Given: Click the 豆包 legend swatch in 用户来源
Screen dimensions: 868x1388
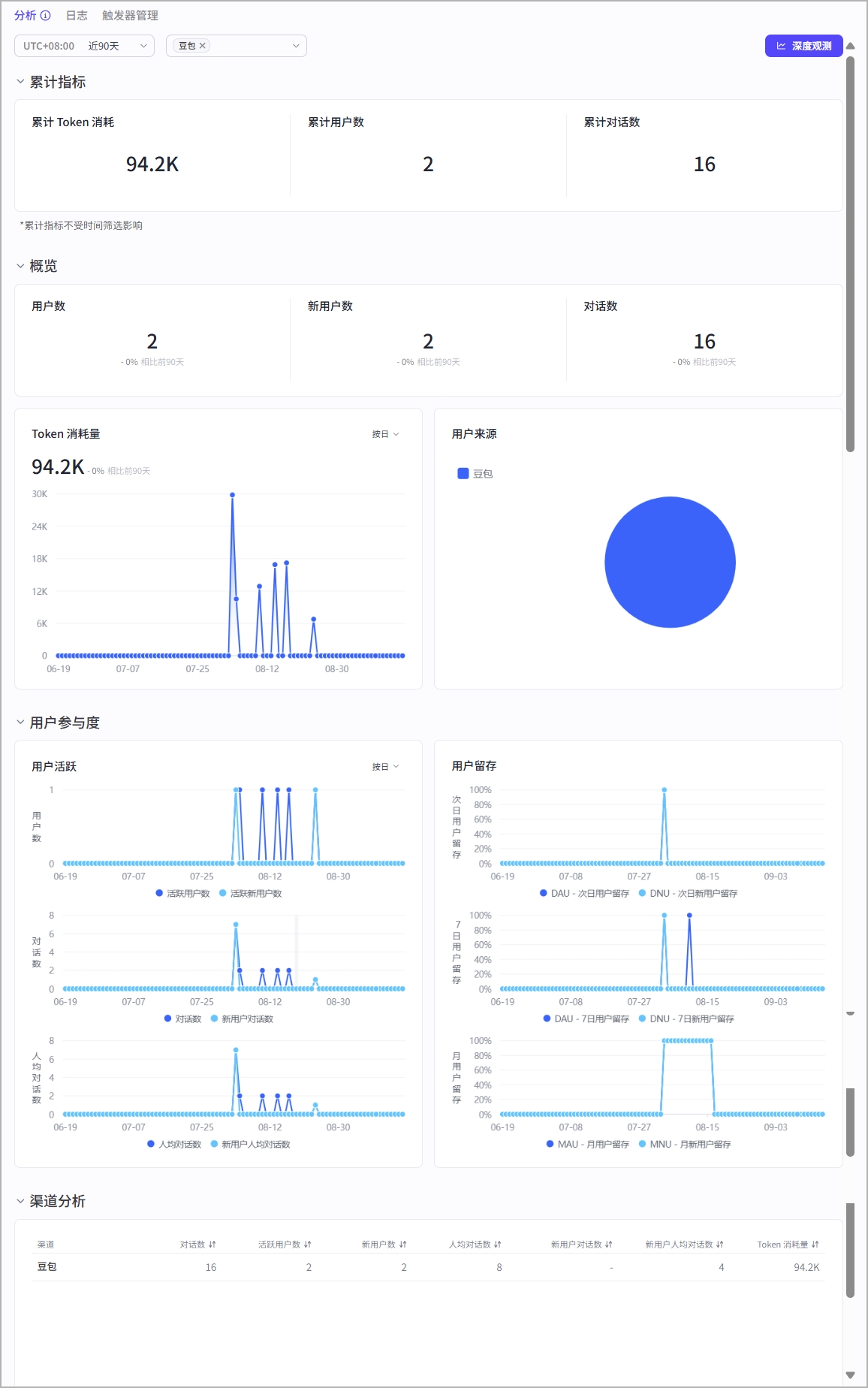Looking at the screenshot, I should (463, 473).
